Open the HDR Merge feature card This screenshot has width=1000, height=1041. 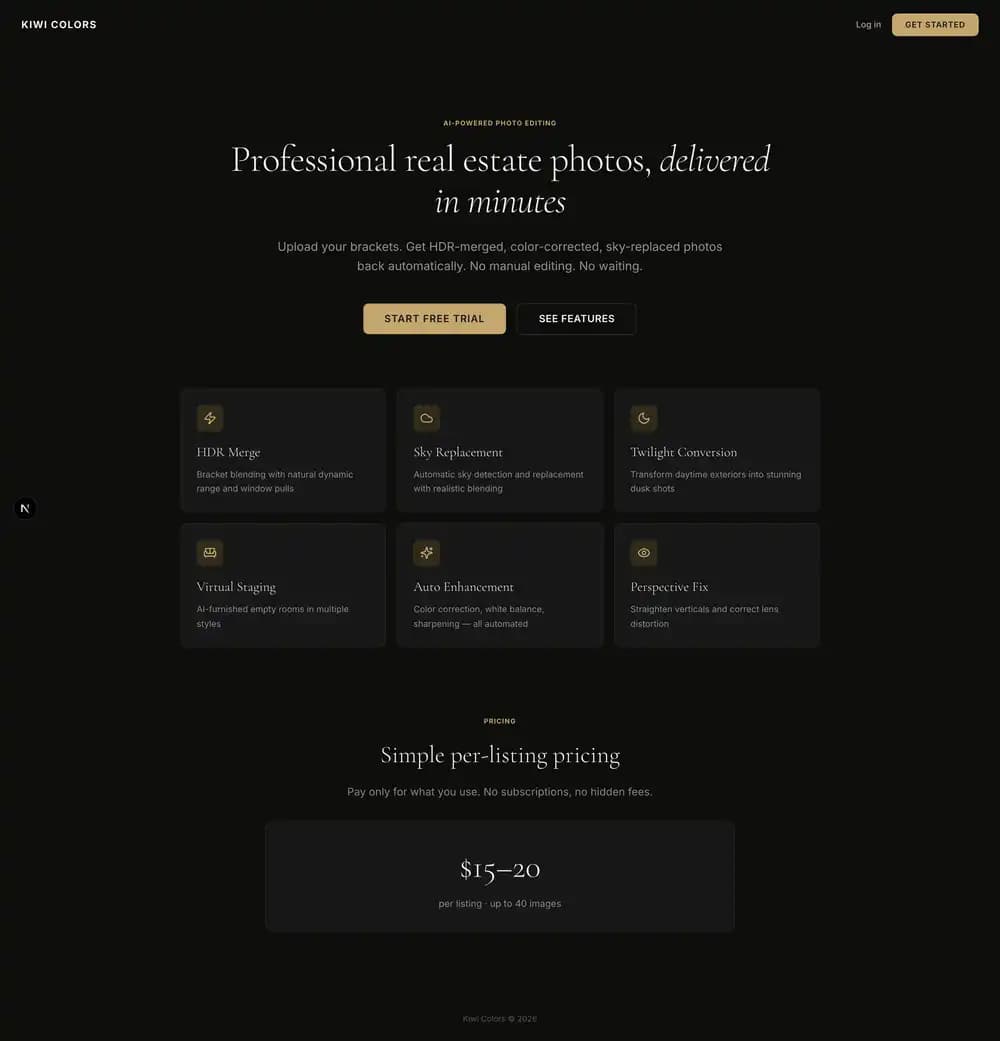click(282, 449)
